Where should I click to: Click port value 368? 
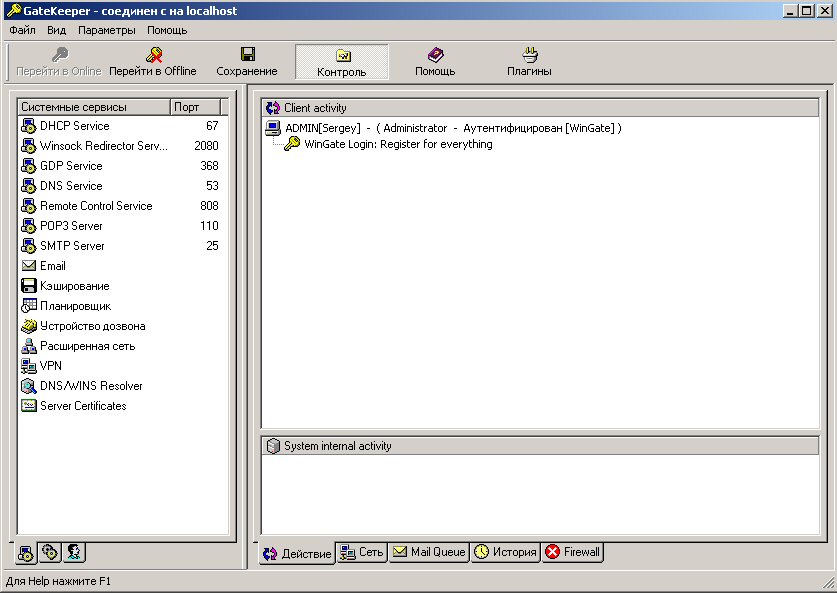209,166
